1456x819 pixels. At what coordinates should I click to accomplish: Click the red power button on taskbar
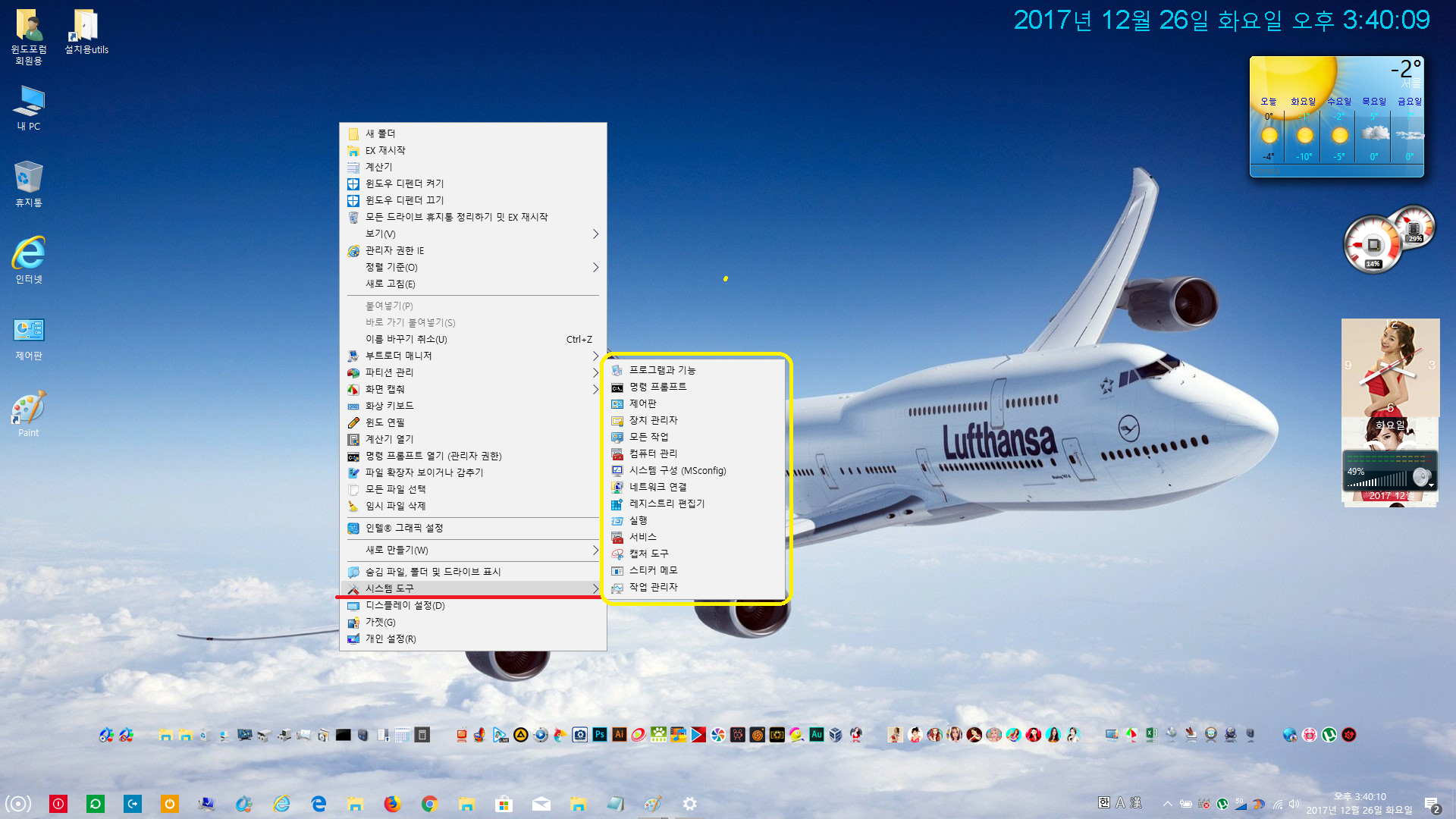pyautogui.click(x=58, y=804)
